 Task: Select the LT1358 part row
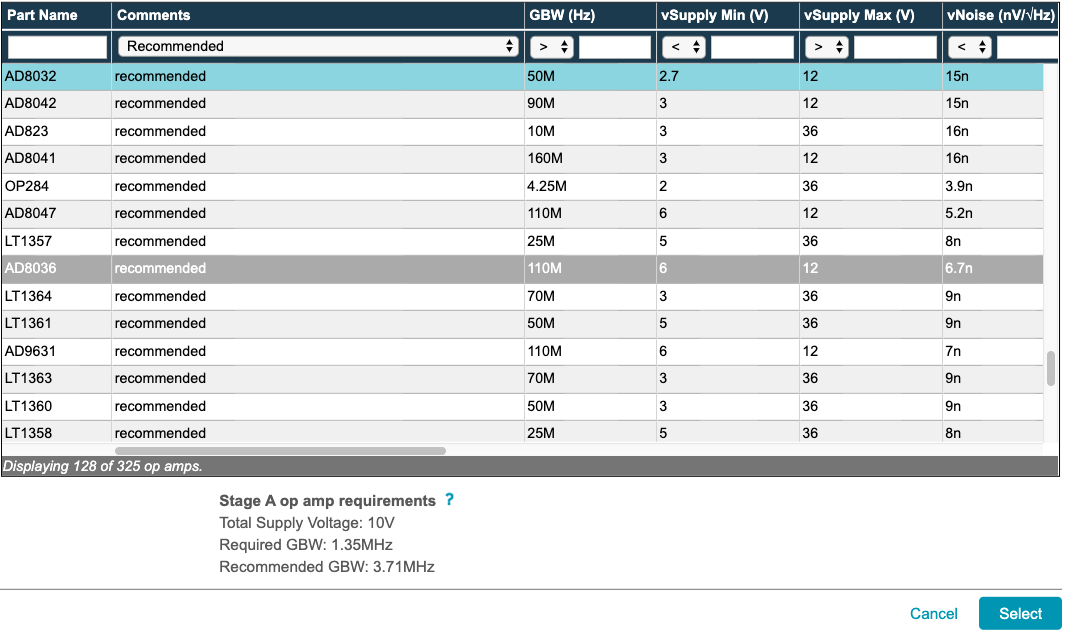click(x=522, y=432)
